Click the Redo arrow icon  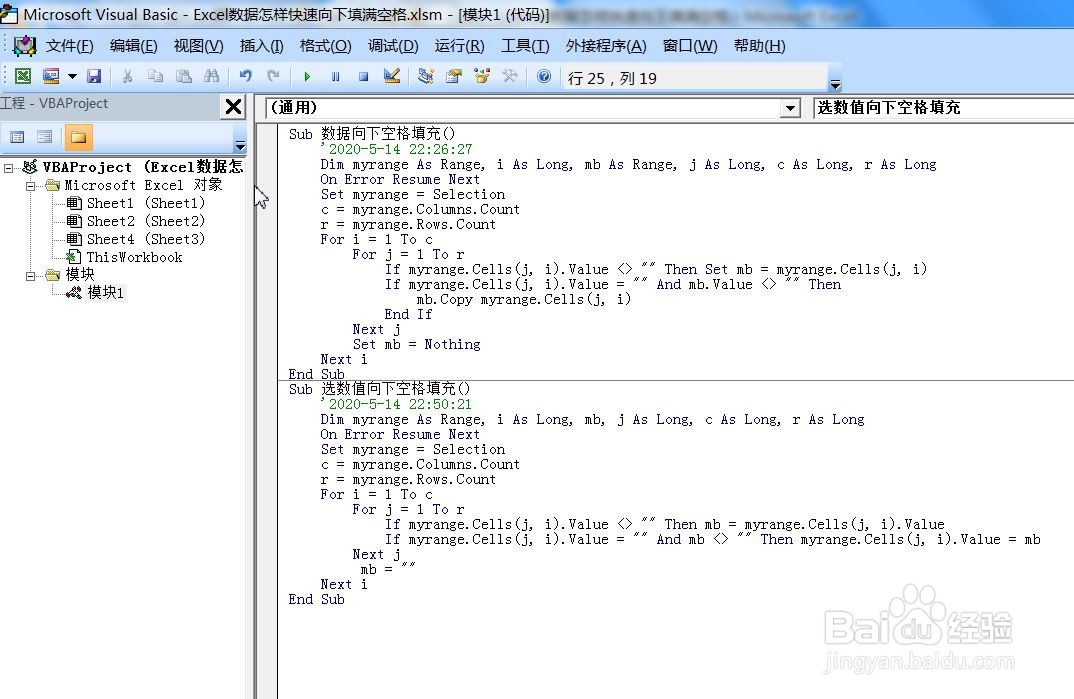pyautogui.click(x=273, y=76)
